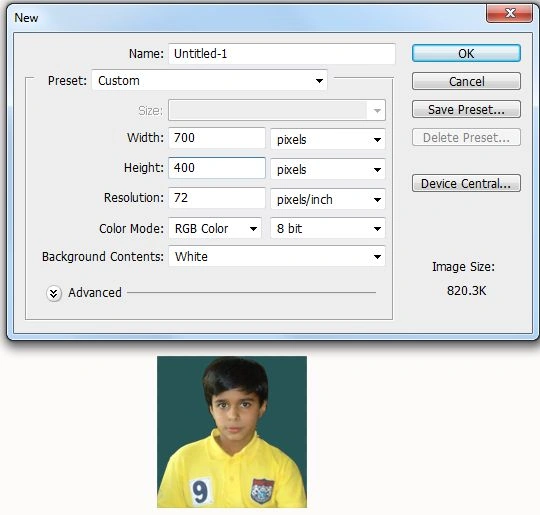Click the Name field containing Untitled-1
This screenshot has height=515, width=540.
point(282,54)
